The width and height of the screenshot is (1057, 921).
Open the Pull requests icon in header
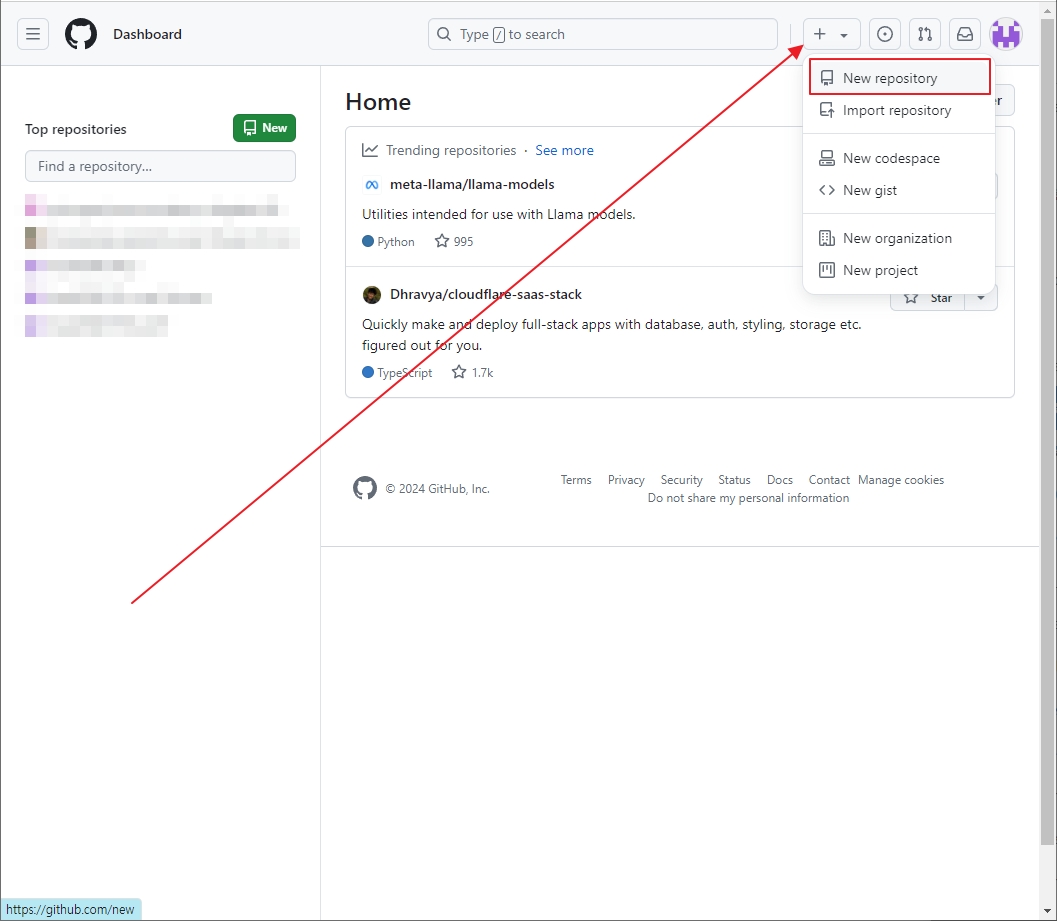pyautogui.click(x=925, y=34)
